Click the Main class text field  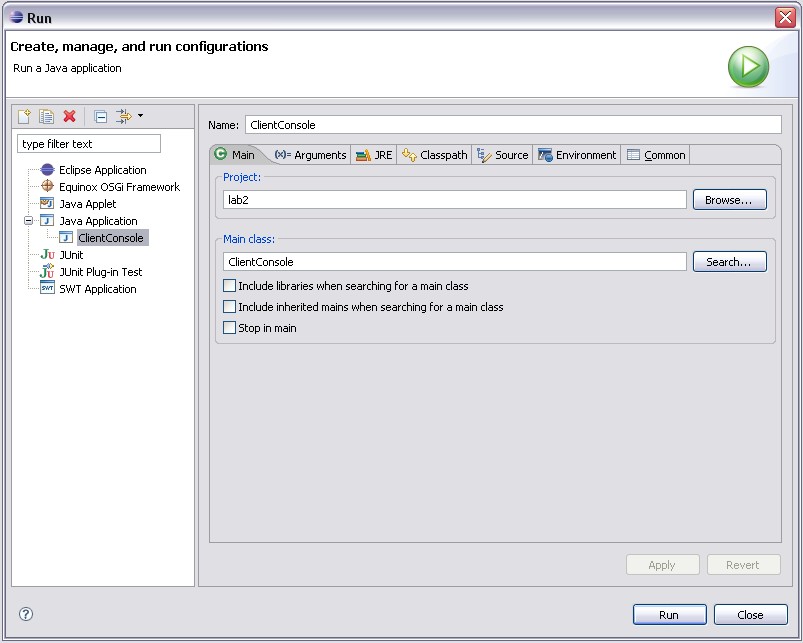[x=455, y=262]
